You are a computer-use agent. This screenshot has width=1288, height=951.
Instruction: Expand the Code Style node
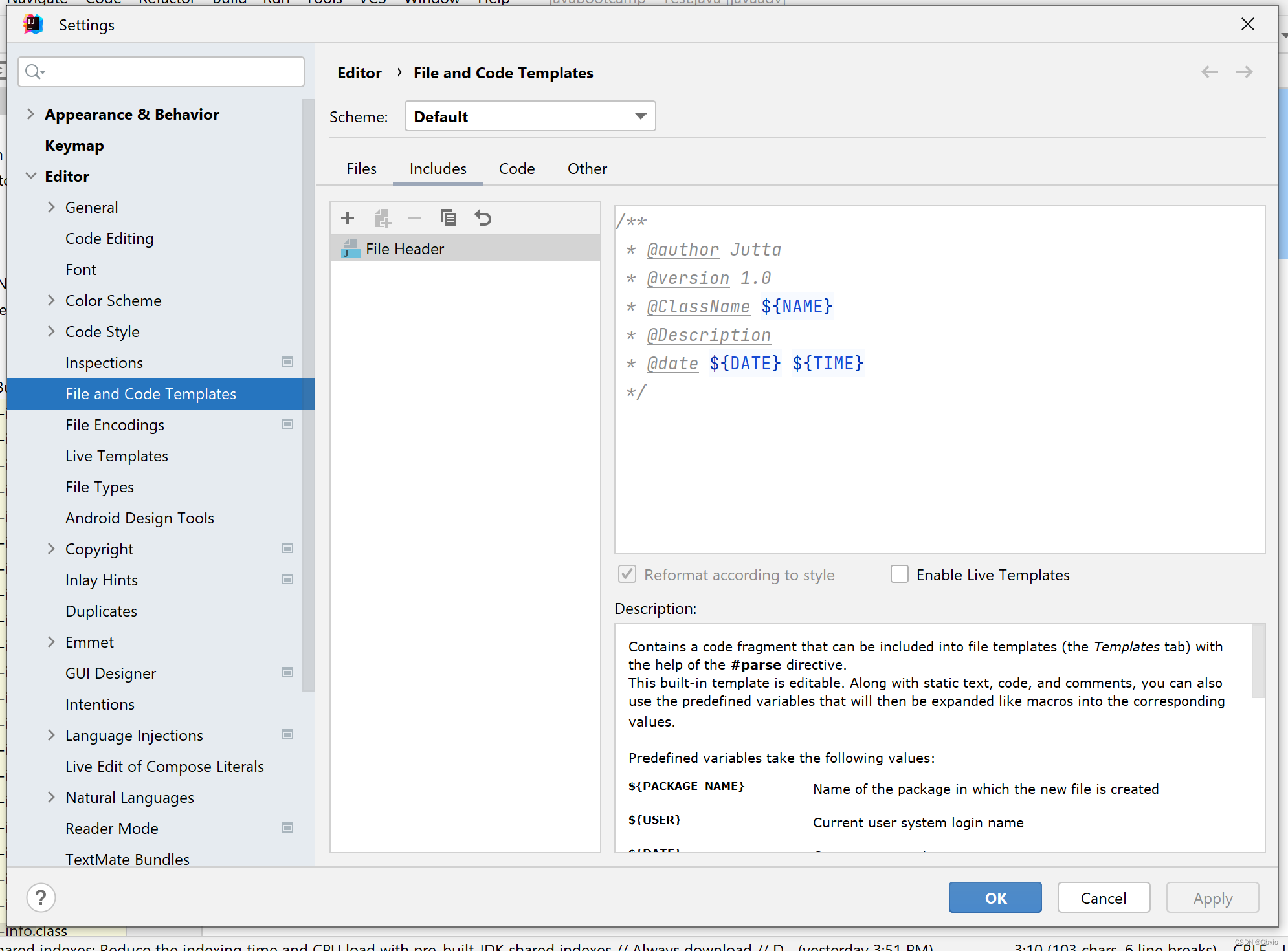click(x=51, y=331)
